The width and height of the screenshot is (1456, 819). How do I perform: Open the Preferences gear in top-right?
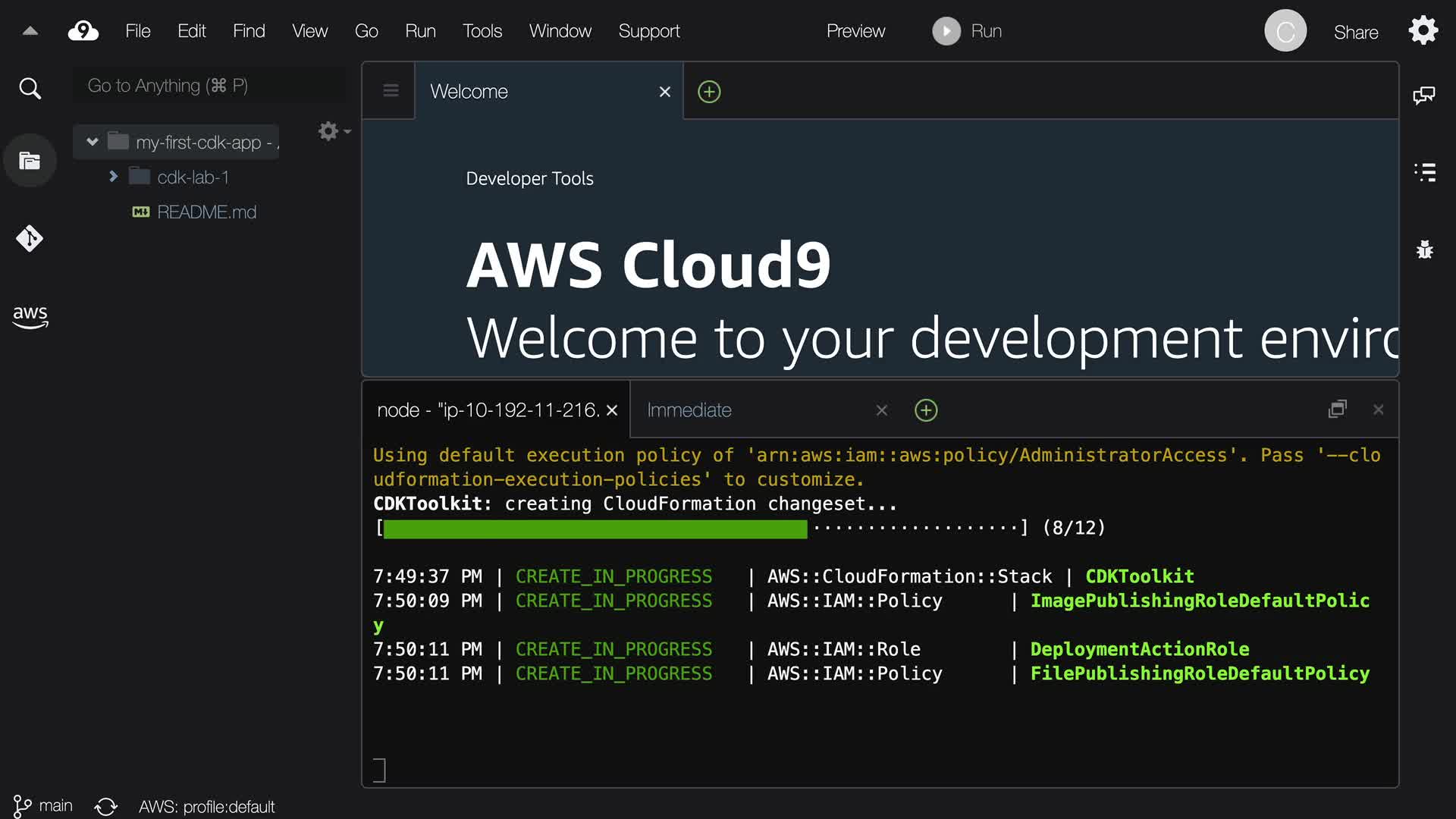[x=1423, y=31]
